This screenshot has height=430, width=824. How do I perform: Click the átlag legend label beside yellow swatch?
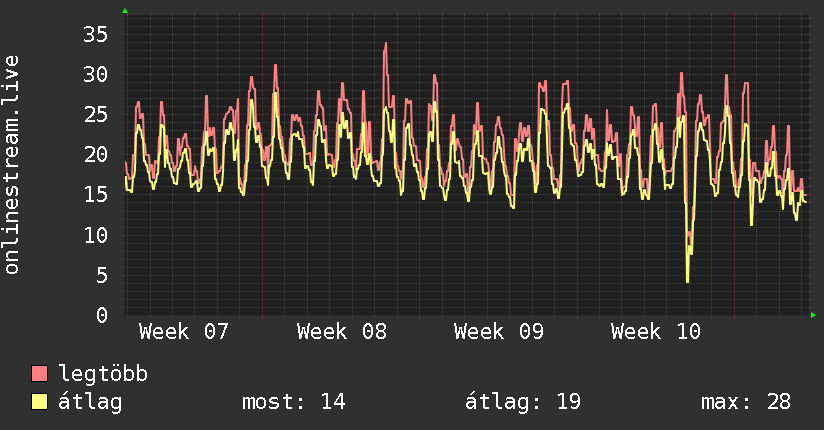tap(90, 403)
